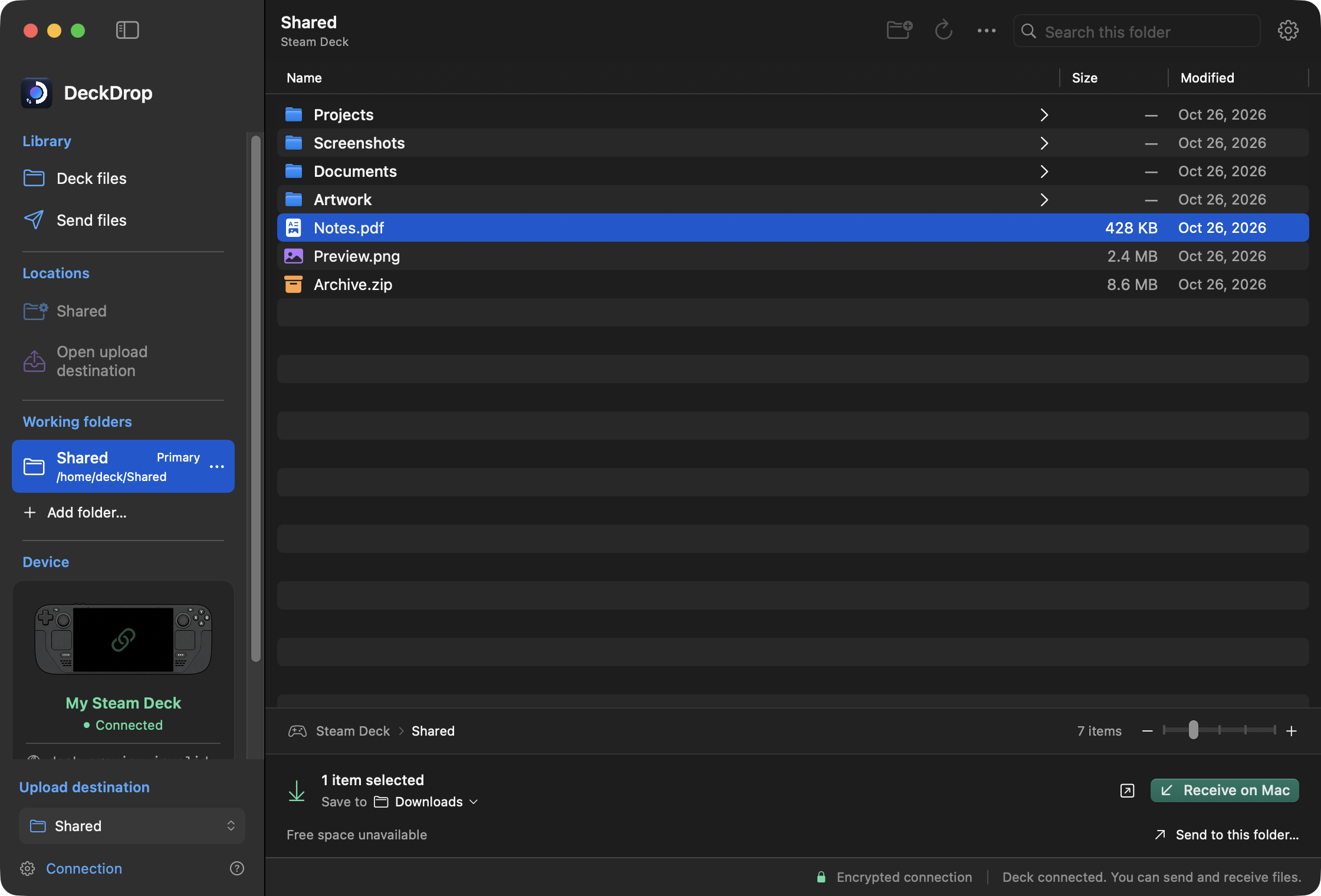Click the new folder toolbar icon
The height and width of the screenshot is (896, 1321).
pyautogui.click(x=899, y=30)
